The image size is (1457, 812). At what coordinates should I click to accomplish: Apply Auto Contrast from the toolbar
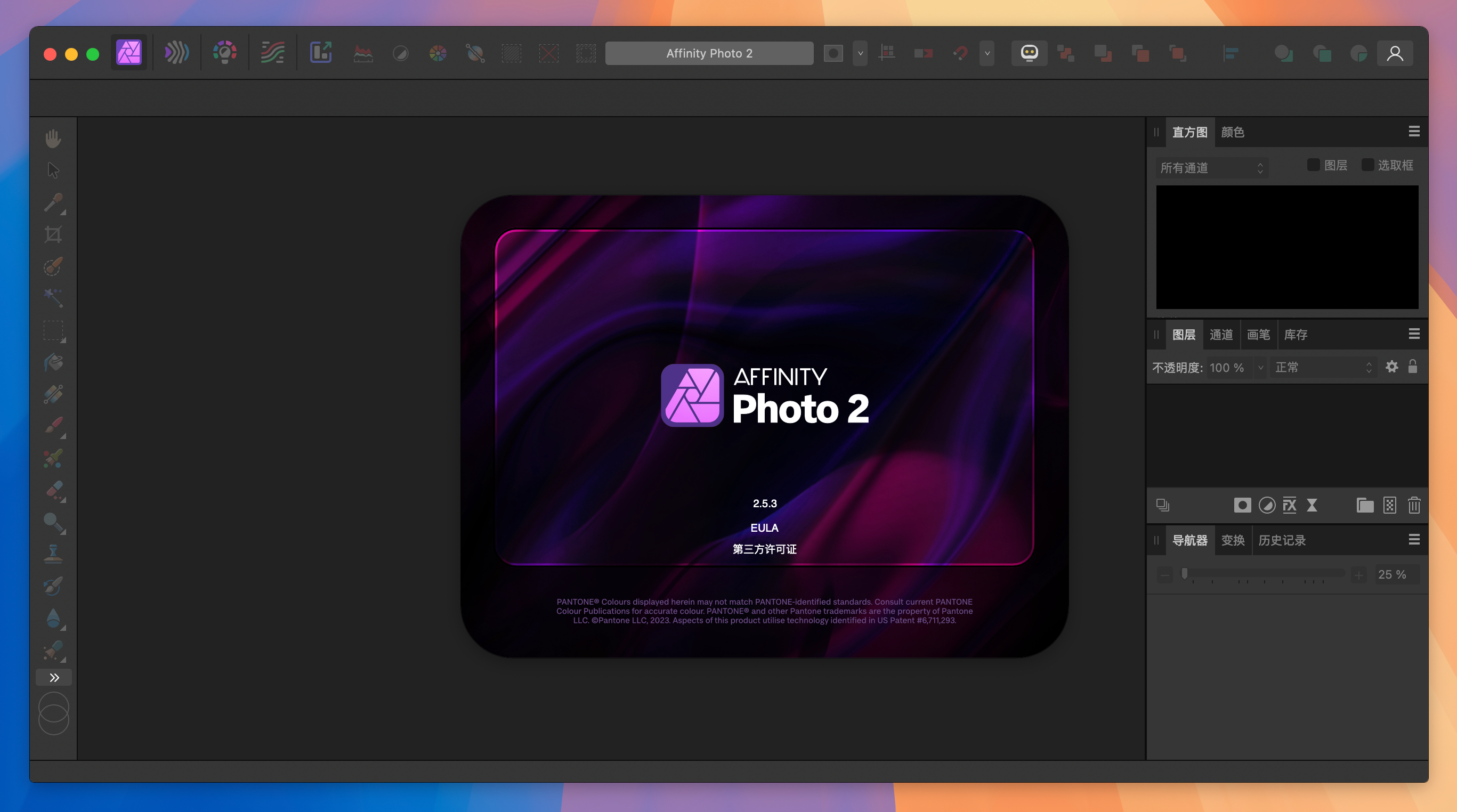point(400,54)
